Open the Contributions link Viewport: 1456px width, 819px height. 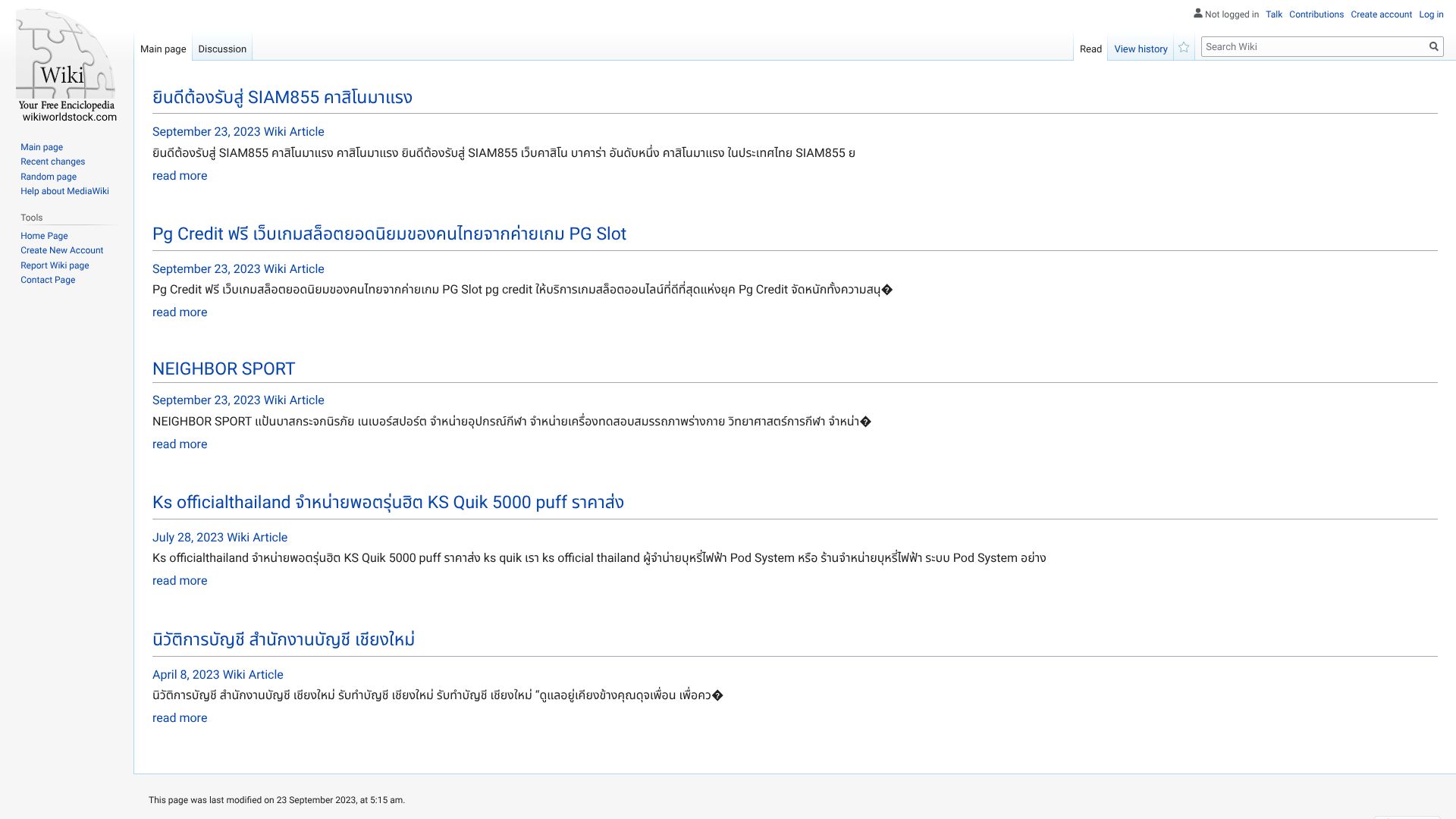(1316, 14)
